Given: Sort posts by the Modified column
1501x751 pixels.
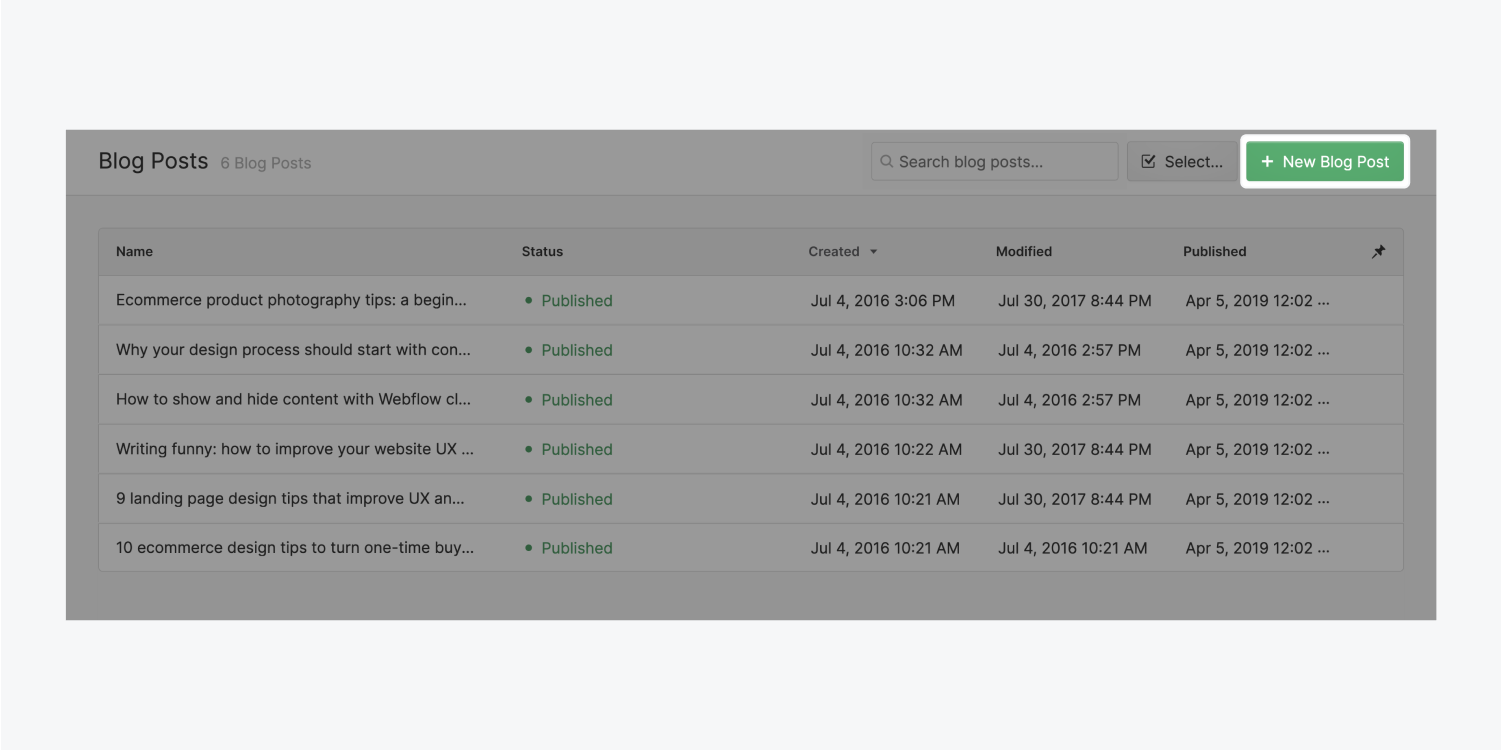Looking at the screenshot, I should (1024, 252).
